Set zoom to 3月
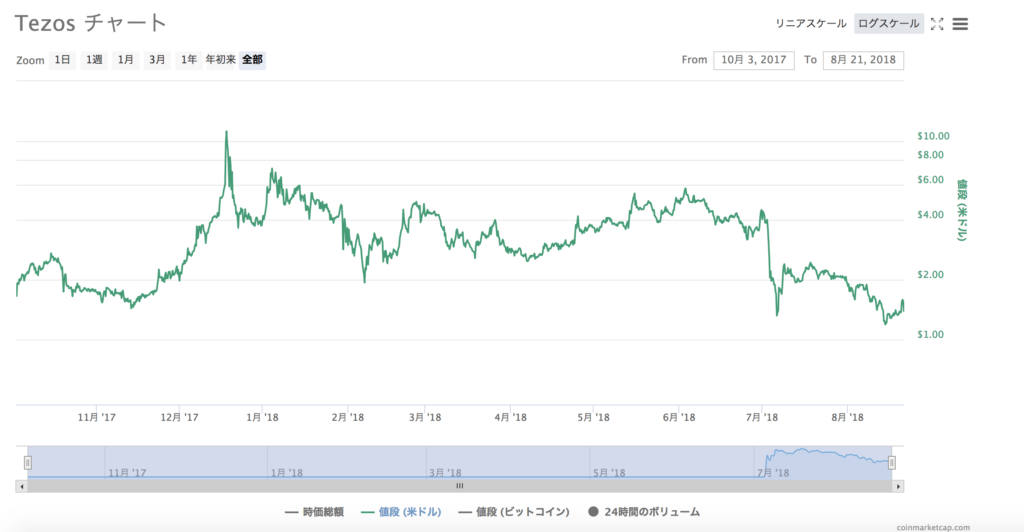This screenshot has height=532, width=1024. tap(157, 60)
